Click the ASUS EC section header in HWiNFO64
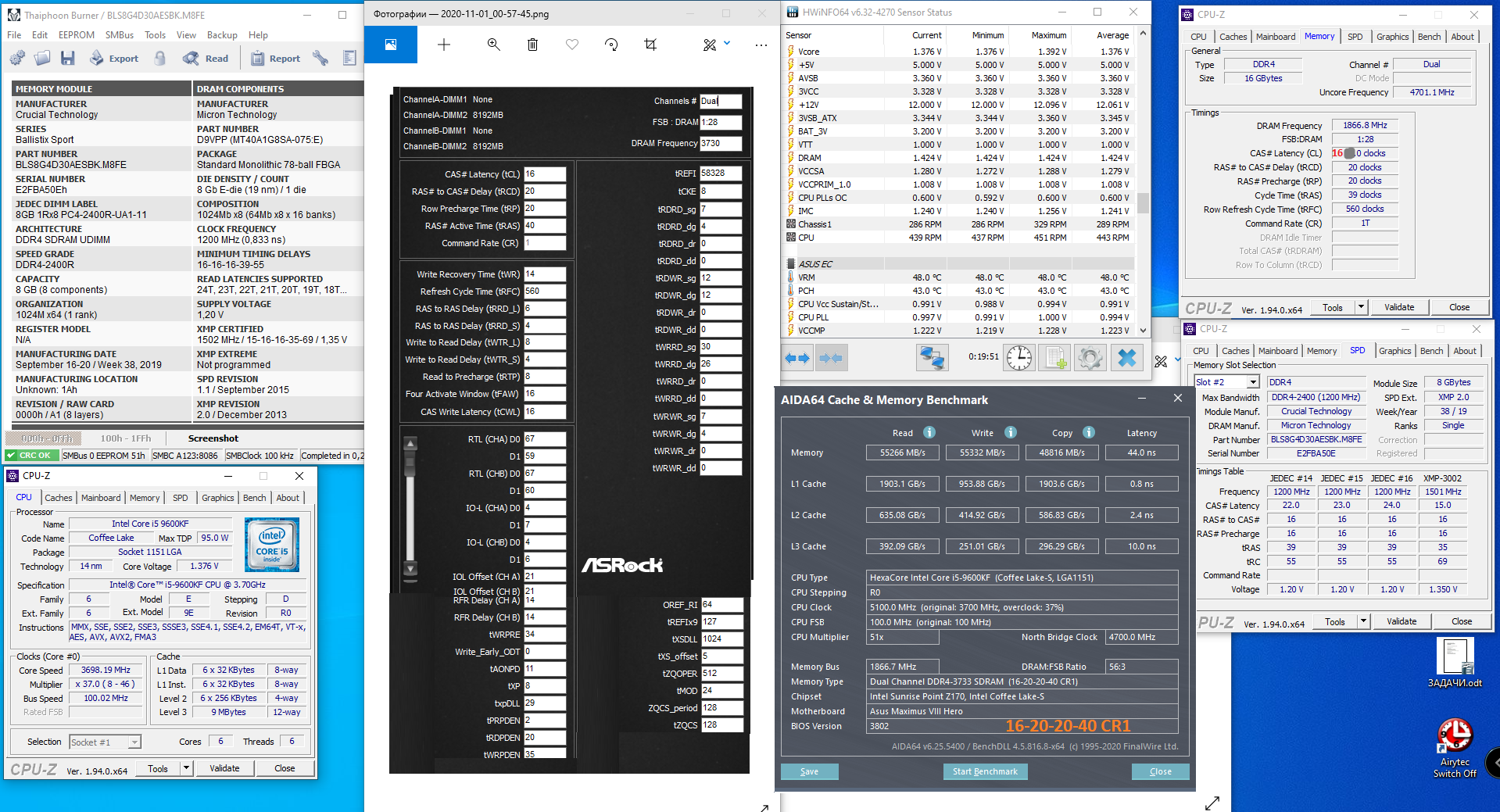 pos(959,264)
